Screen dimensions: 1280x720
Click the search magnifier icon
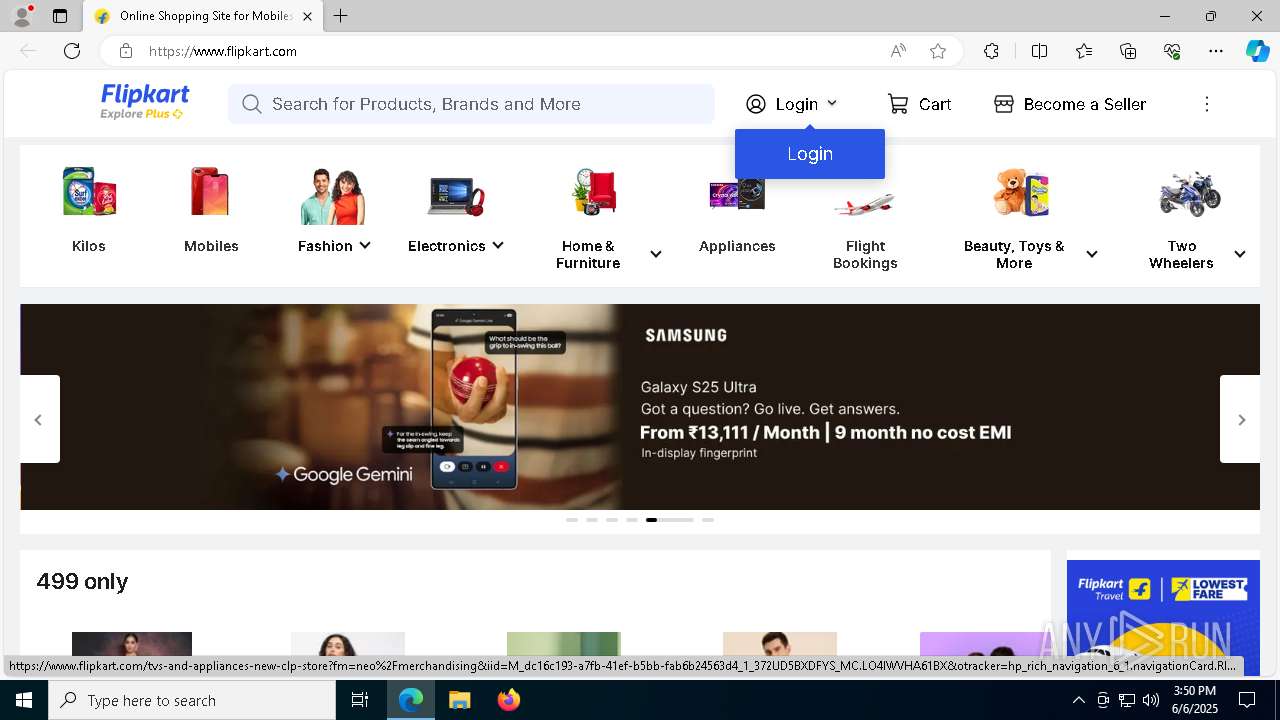tap(252, 104)
